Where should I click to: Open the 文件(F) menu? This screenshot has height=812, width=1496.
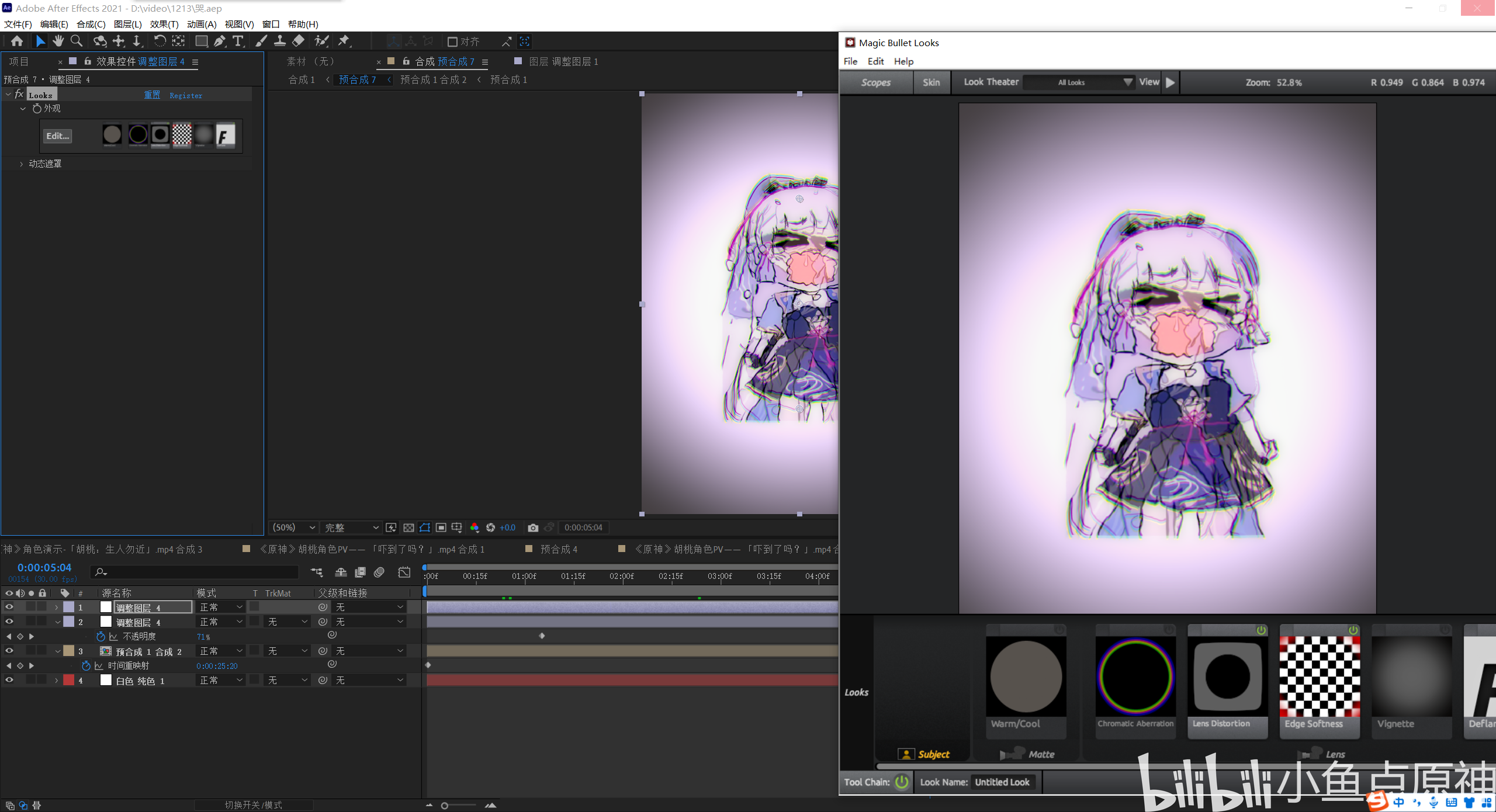tap(18, 24)
